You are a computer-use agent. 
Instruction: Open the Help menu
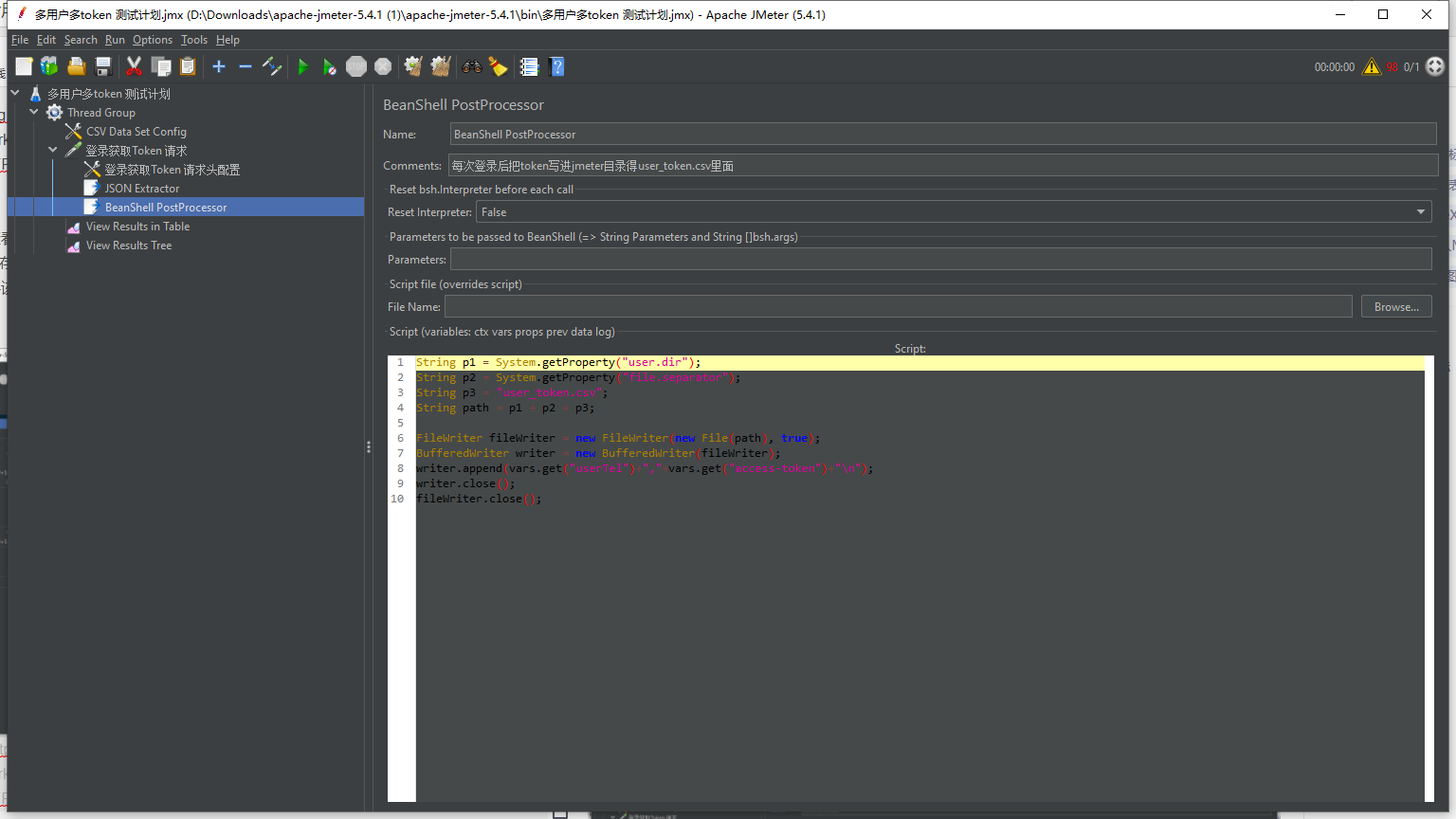click(227, 40)
